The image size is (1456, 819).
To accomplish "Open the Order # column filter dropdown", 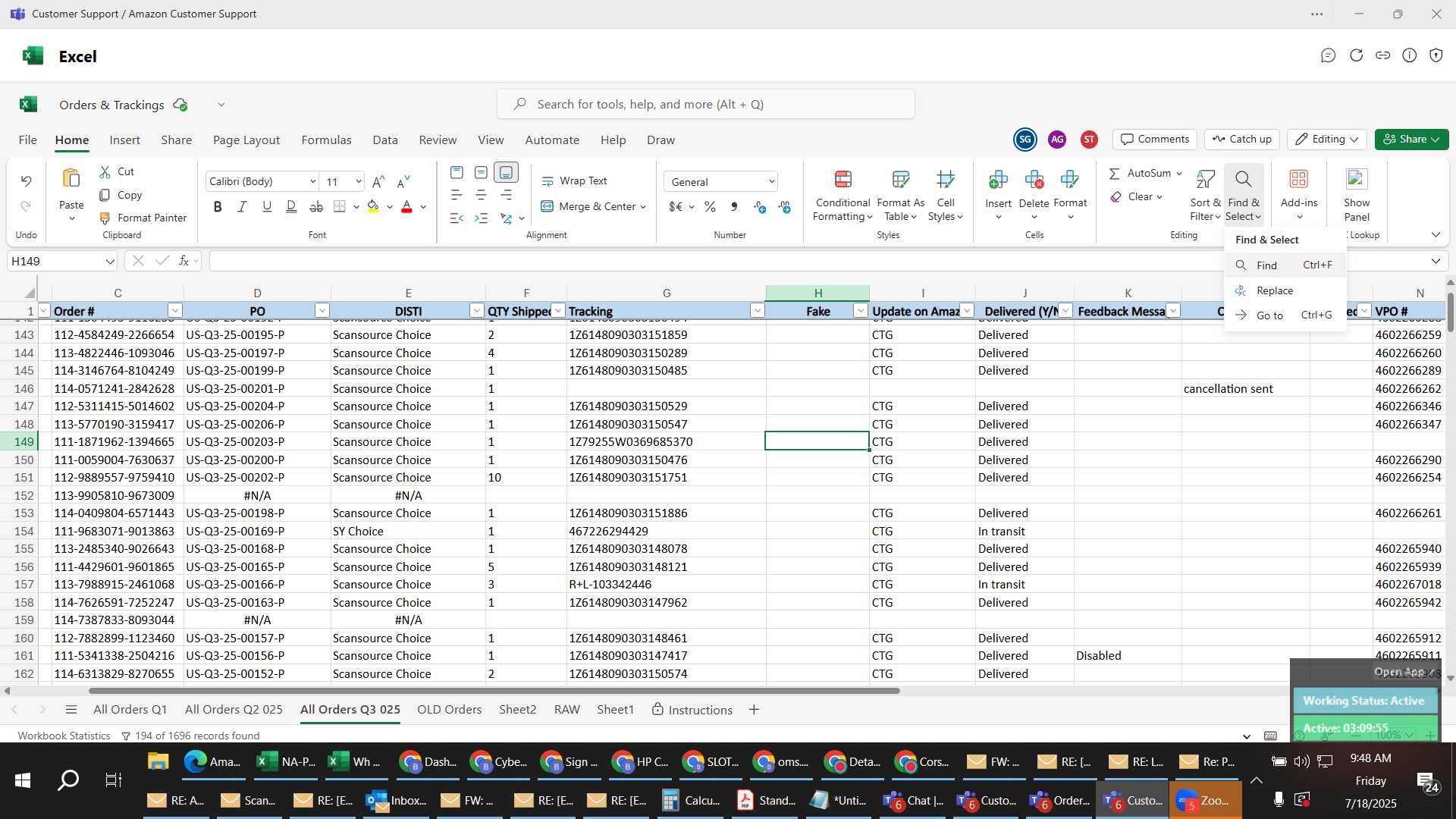I will (175, 310).
